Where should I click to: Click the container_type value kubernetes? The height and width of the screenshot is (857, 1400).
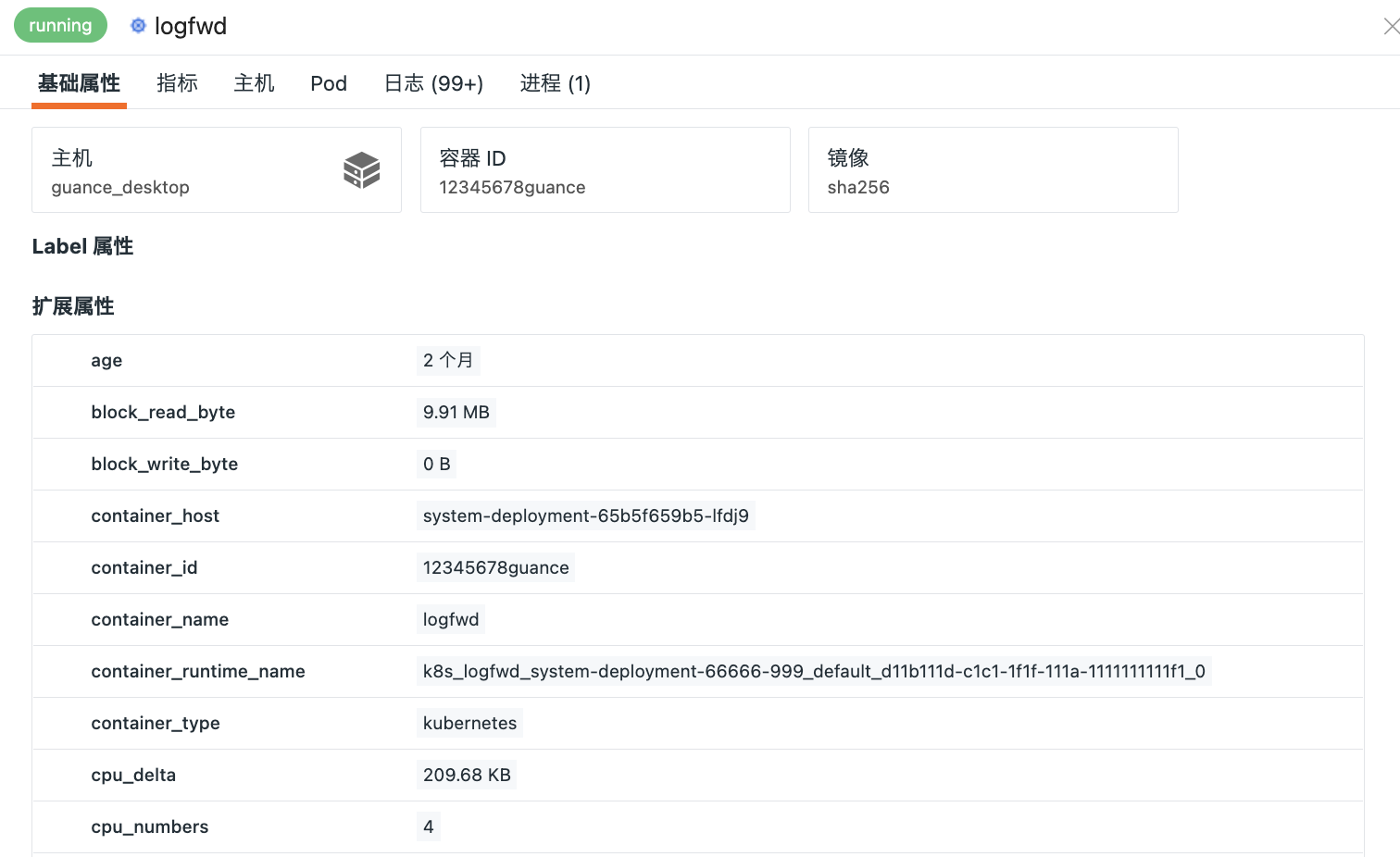tap(469, 723)
